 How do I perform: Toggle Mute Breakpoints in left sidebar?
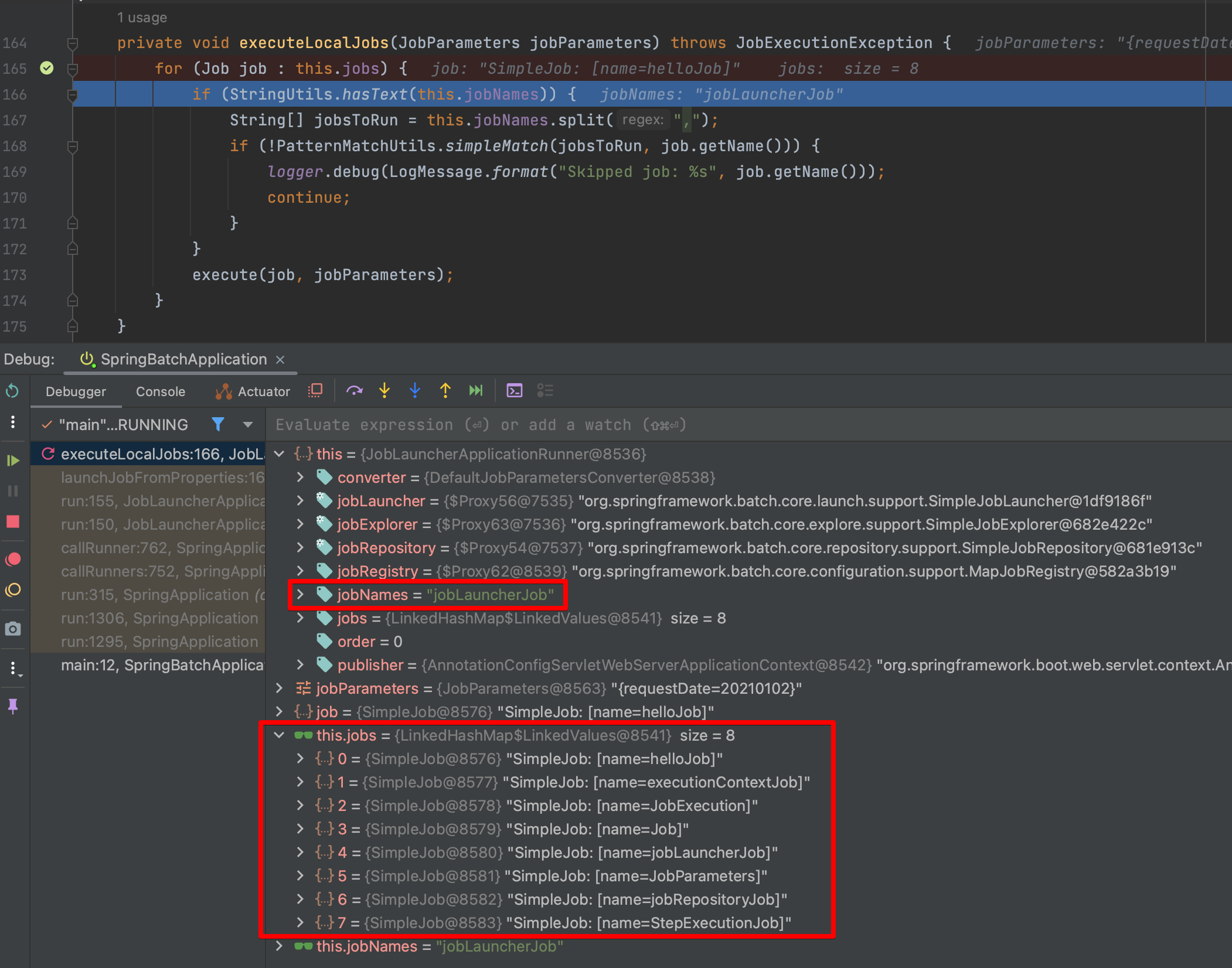13,590
